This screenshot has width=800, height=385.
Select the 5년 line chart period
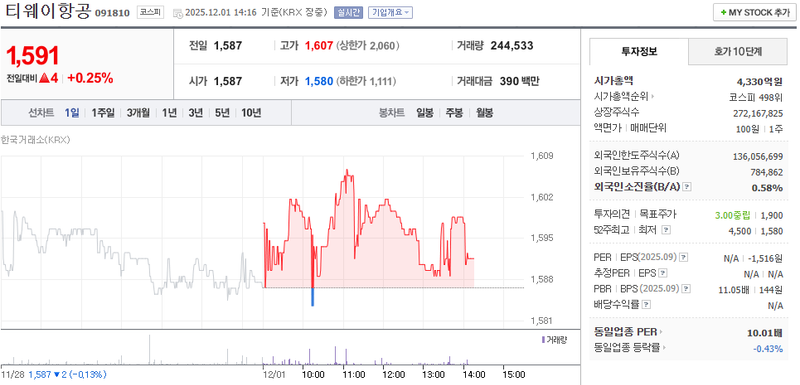(x=222, y=113)
